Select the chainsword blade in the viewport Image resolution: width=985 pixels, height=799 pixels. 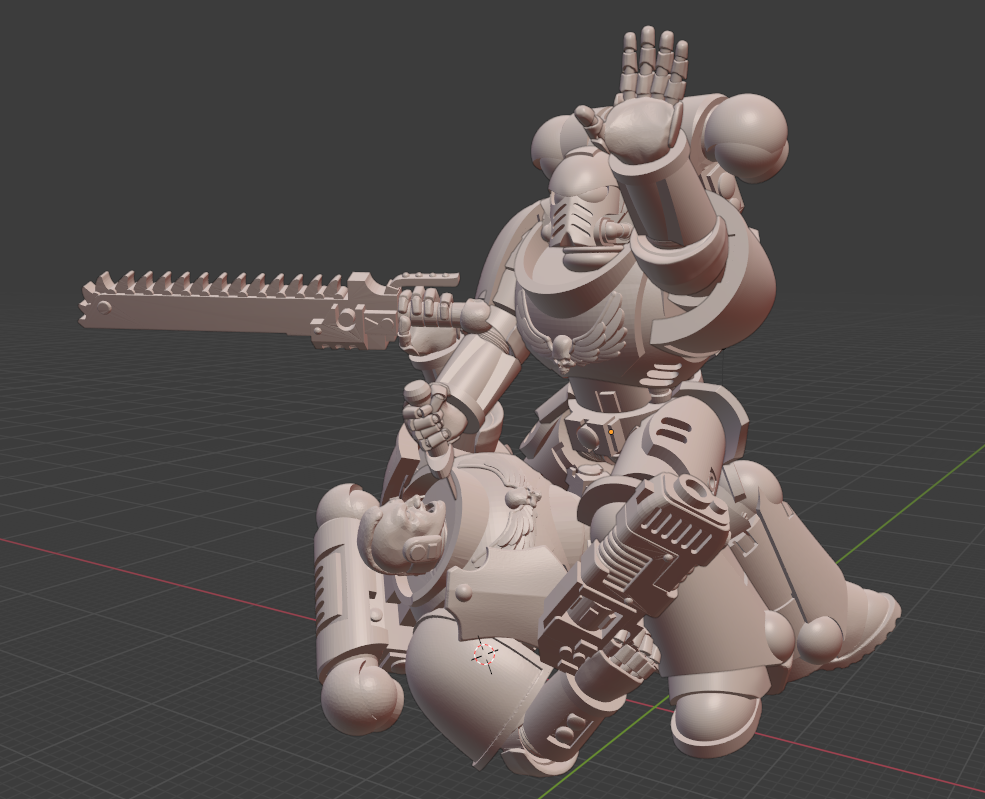(x=214, y=303)
